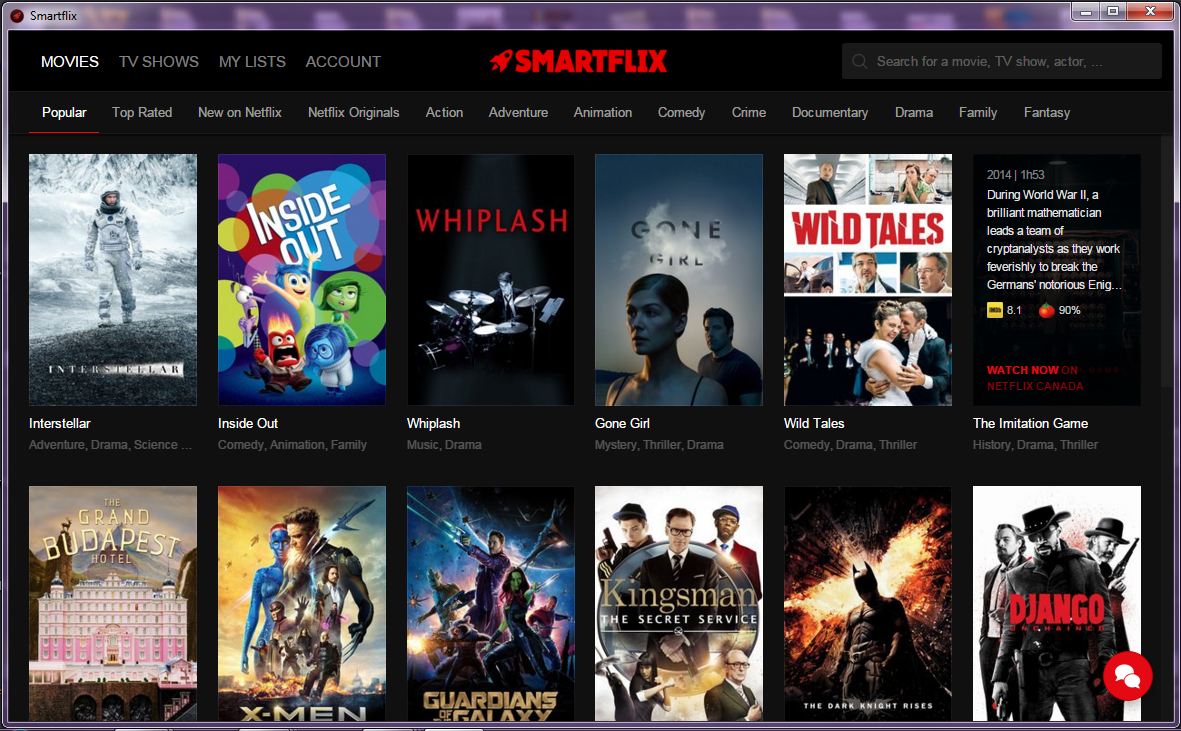Screen dimensions: 1181x731
Task: Switch to the Drama genre tab
Action: 914,112
